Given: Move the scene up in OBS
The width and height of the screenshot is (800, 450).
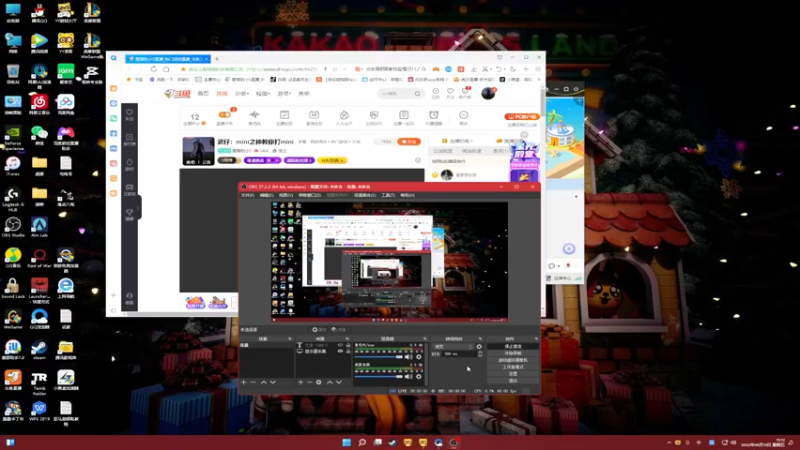Looking at the screenshot, I should [264, 382].
